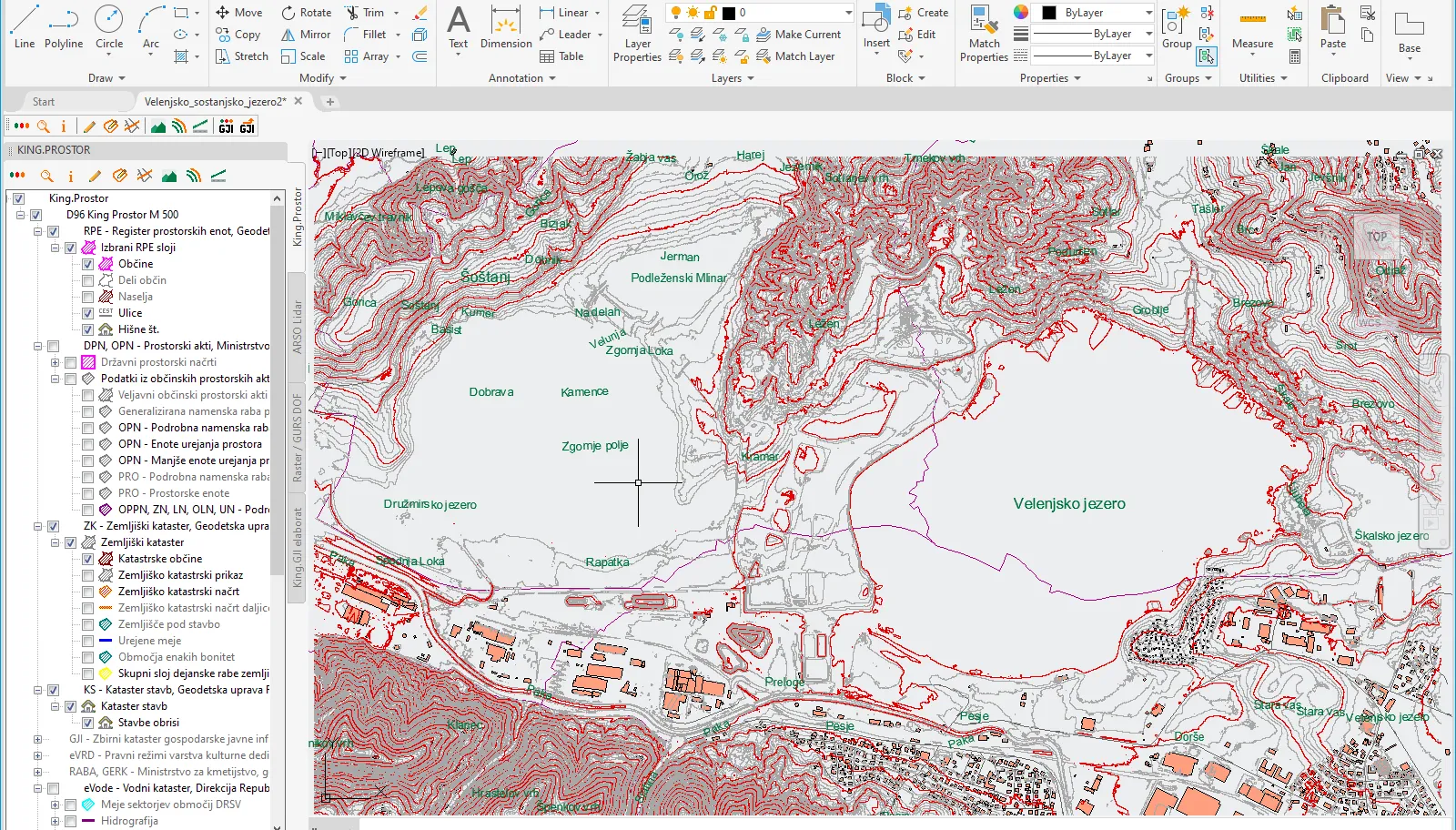Switch to the Start tab
Viewport: 1456px width, 830px height.
[x=44, y=102]
